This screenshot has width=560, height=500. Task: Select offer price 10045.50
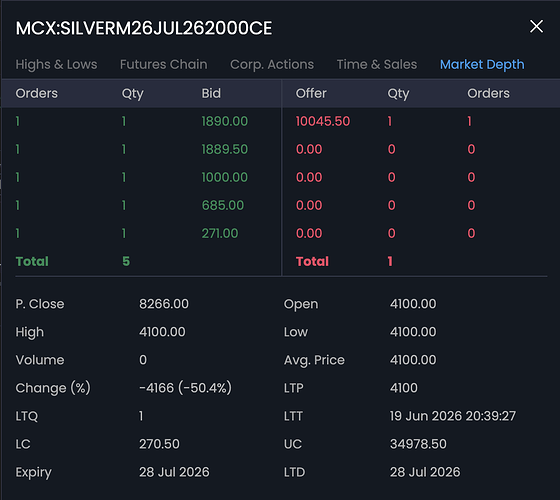click(x=323, y=121)
